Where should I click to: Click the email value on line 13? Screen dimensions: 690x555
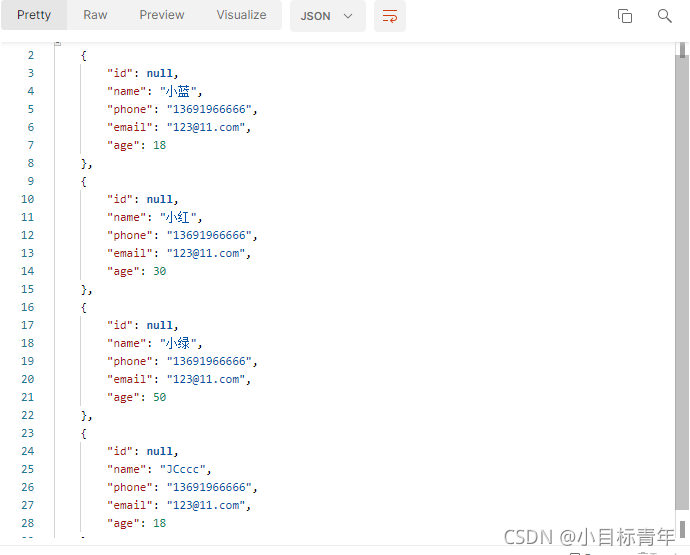[x=206, y=253]
